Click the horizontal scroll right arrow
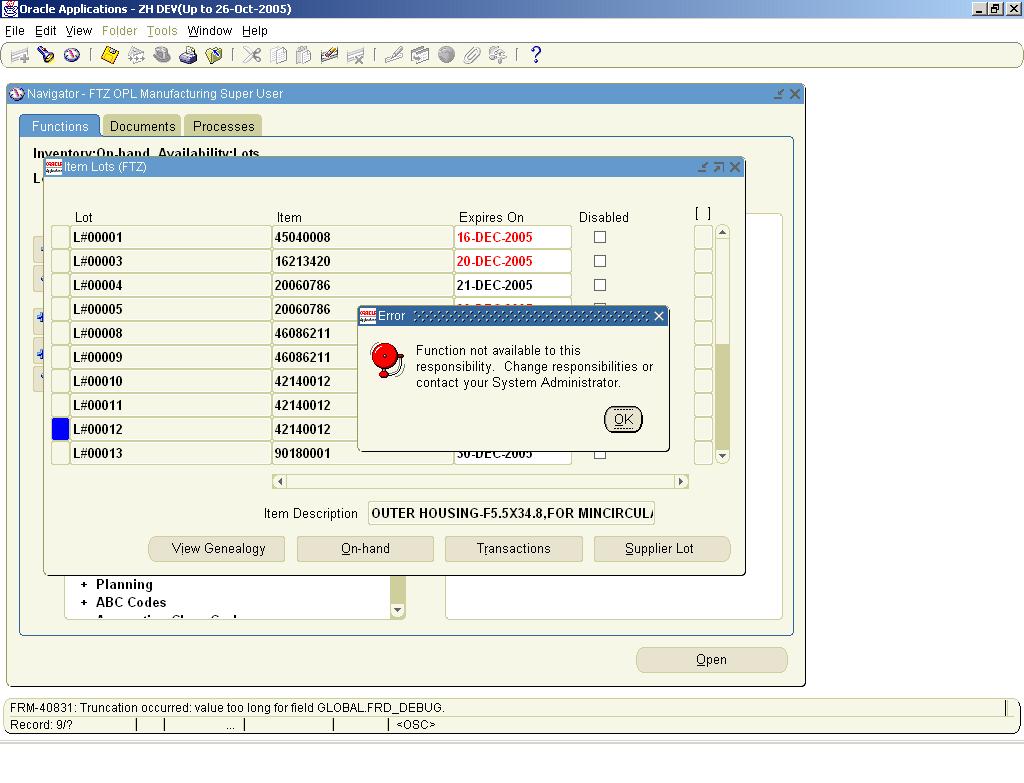This screenshot has height=783, width=1024. pyautogui.click(x=681, y=481)
